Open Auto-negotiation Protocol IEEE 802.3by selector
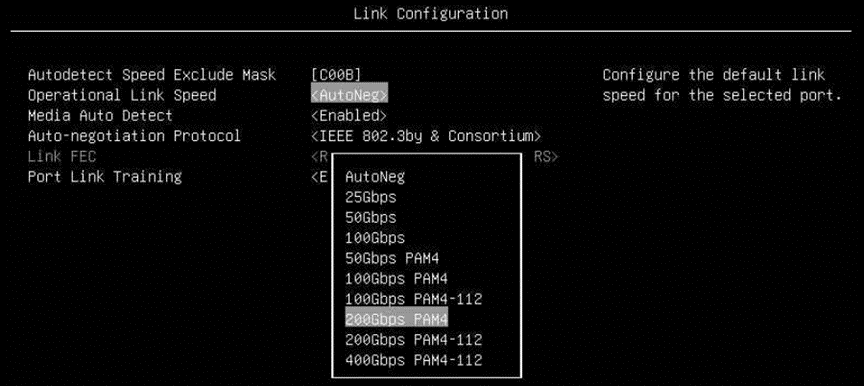 (426, 136)
